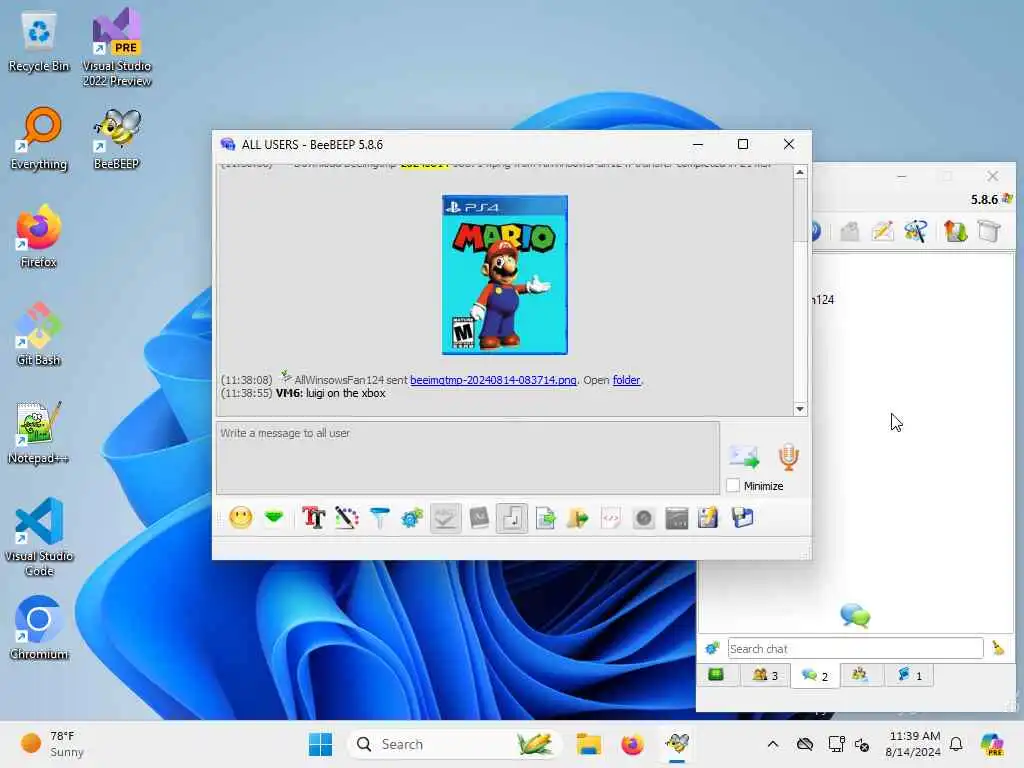Click the dark gray panel toolbar icon
The image size is (1024, 768).
pyautogui.click(x=677, y=518)
